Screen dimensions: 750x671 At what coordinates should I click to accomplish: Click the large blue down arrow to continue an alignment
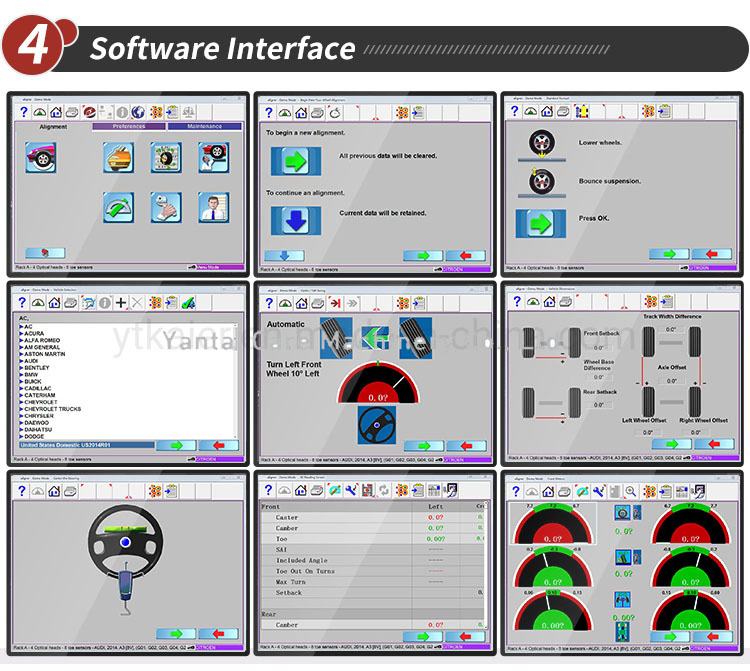(x=296, y=220)
